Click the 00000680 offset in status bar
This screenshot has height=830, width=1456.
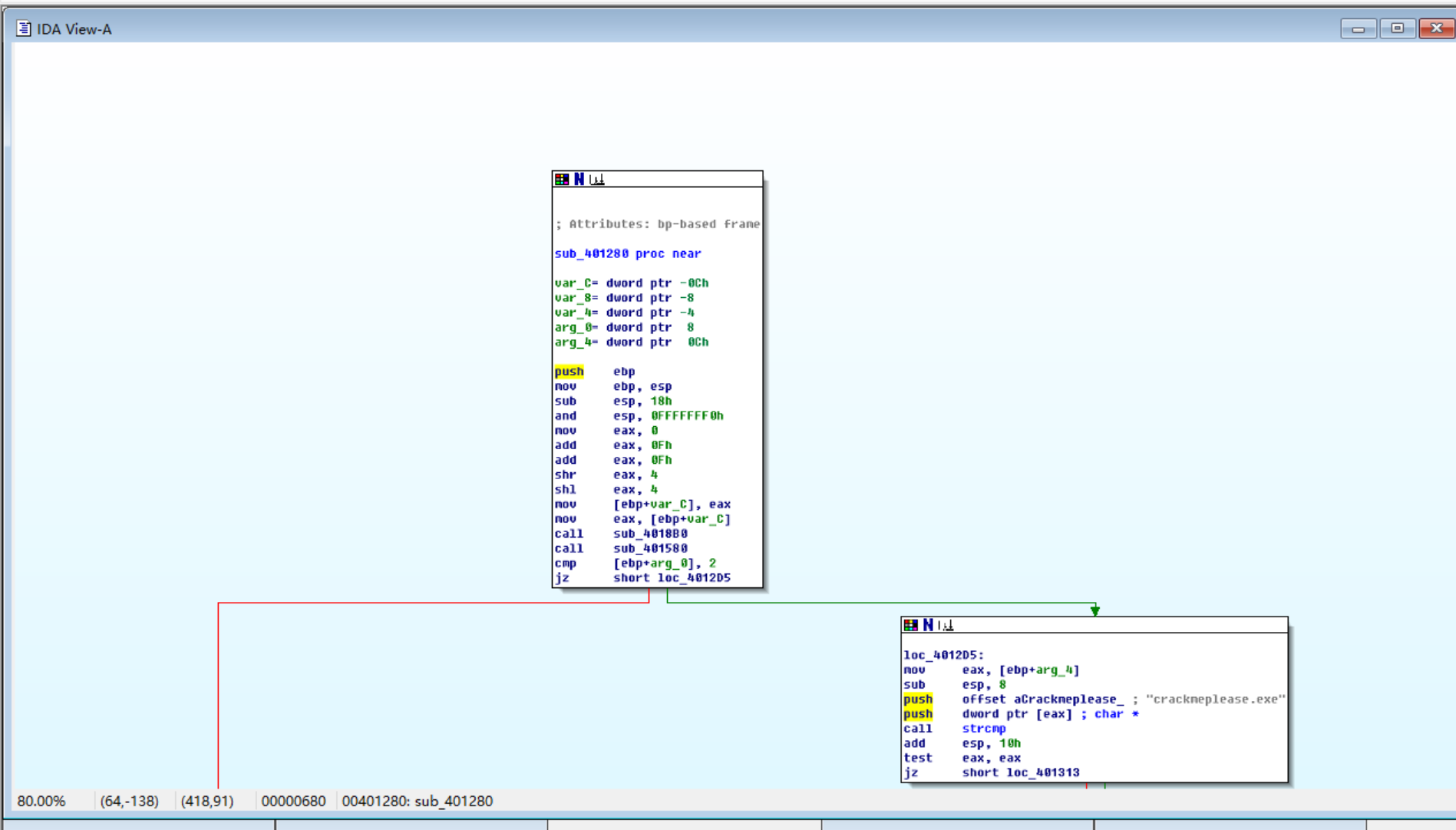coord(293,802)
